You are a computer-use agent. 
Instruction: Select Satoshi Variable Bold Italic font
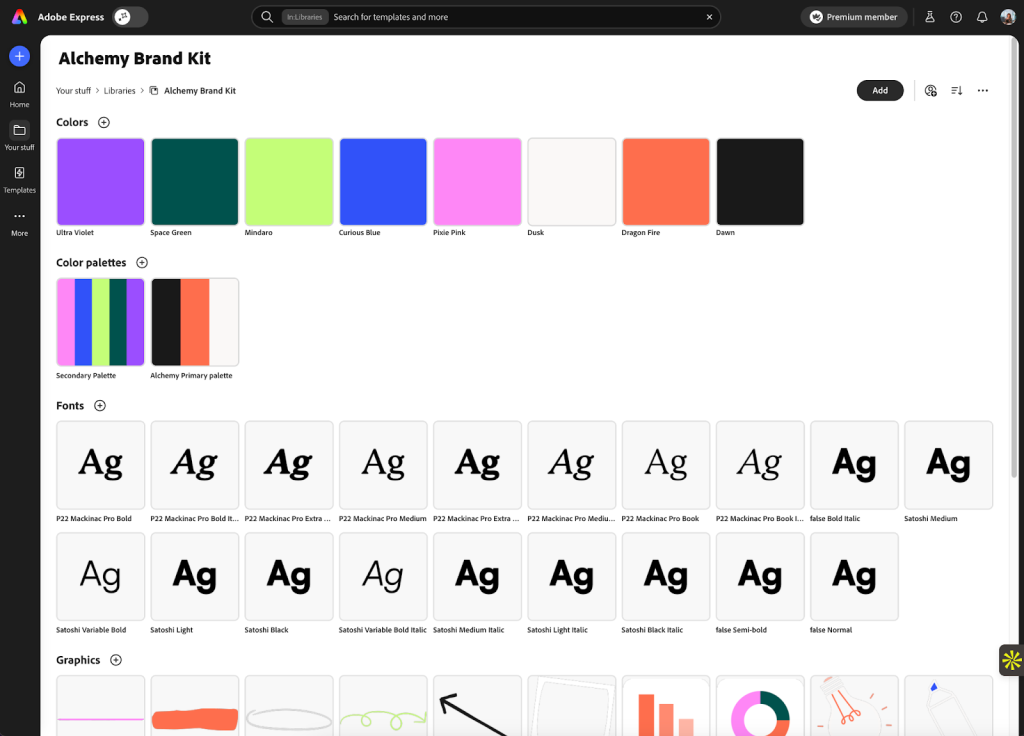383,577
